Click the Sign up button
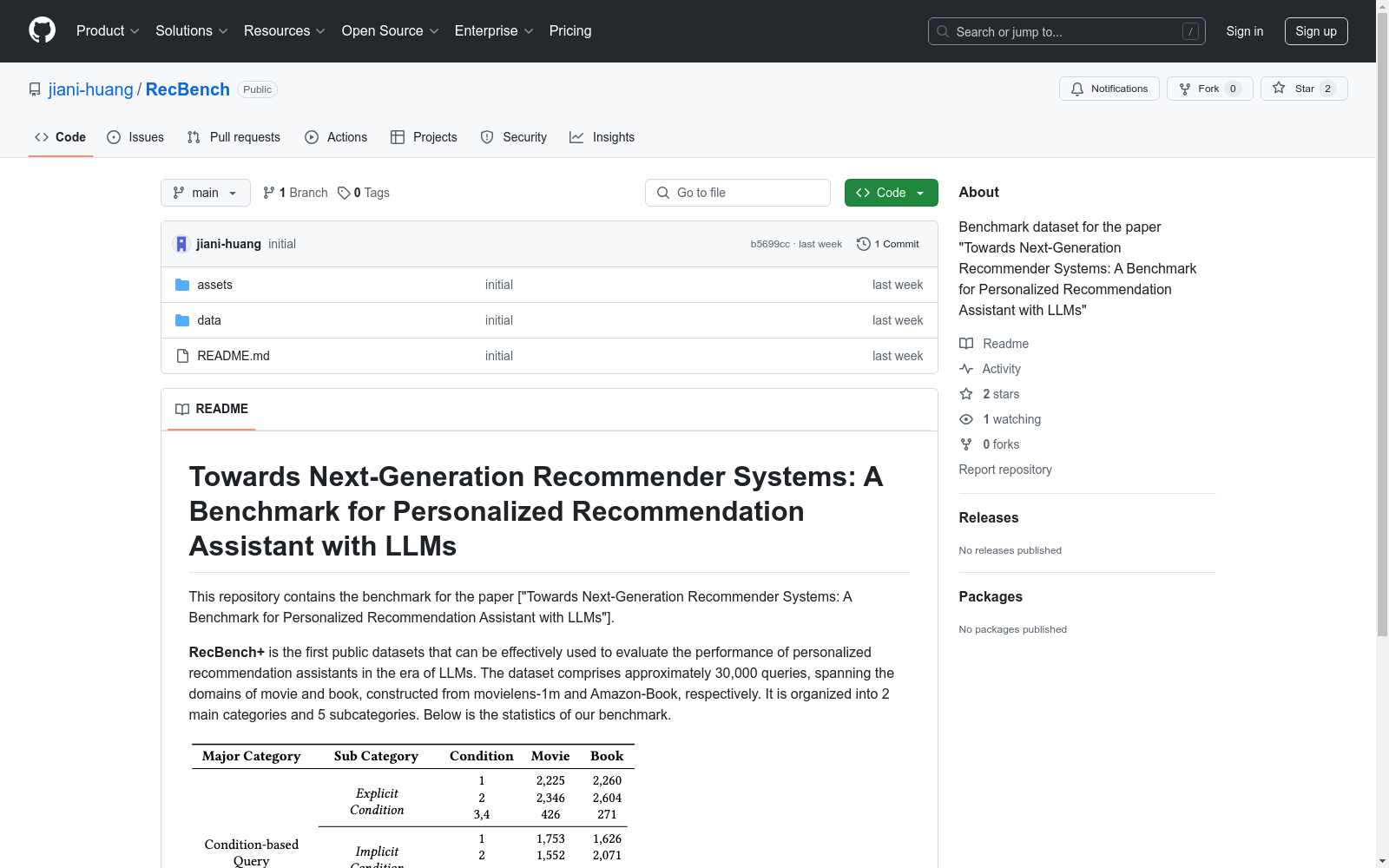 (x=1316, y=31)
